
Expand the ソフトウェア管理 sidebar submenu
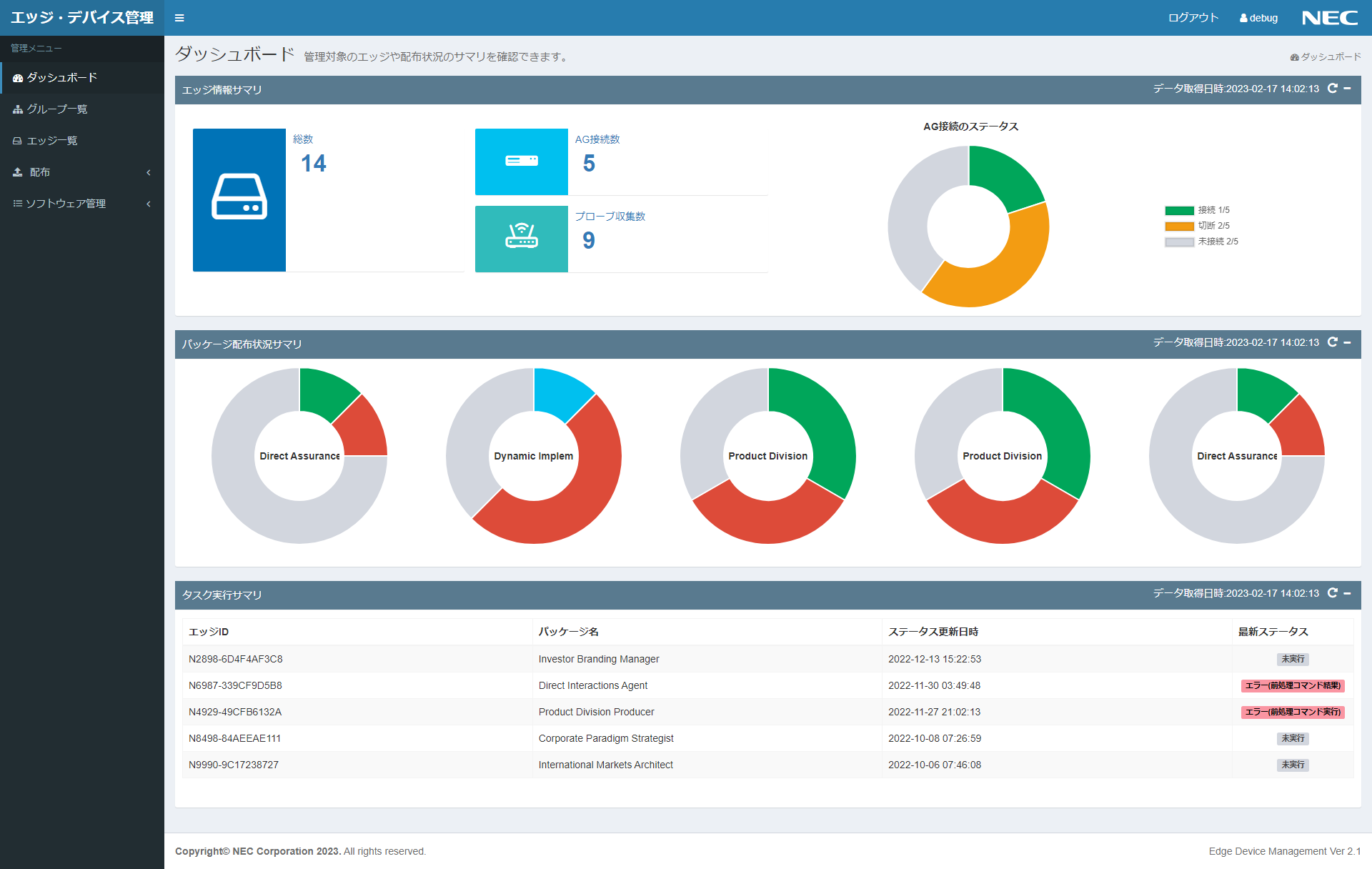pyautogui.click(x=81, y=204)
